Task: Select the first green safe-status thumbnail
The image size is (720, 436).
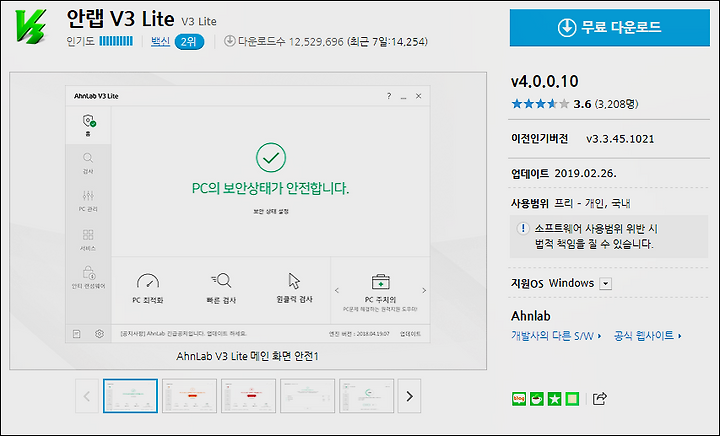Action: point(130,396)
